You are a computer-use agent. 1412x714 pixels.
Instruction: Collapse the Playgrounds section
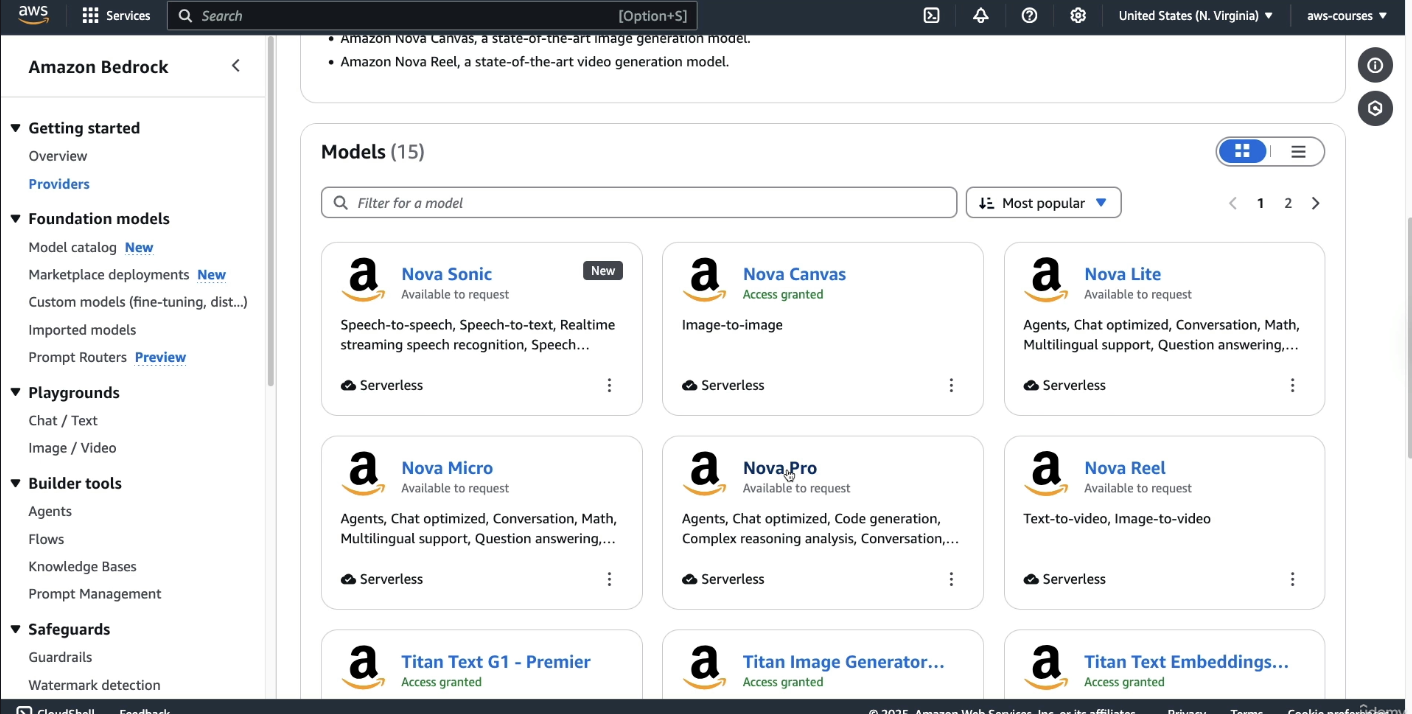[16, 393]
